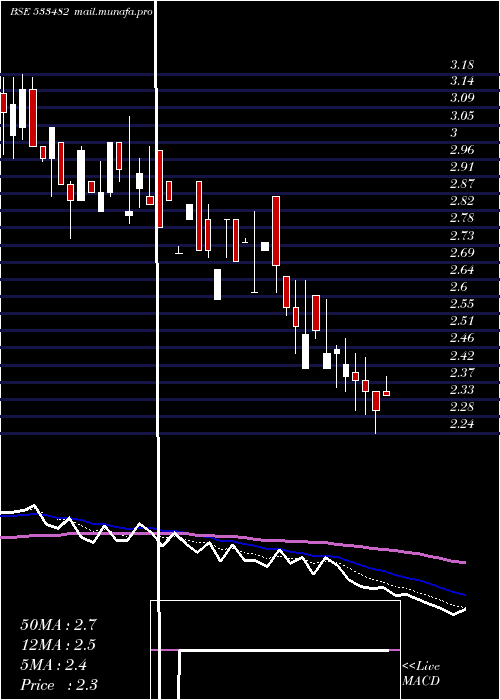
Task: Click the 2.6 price axis label
Action: click(458, 287)
